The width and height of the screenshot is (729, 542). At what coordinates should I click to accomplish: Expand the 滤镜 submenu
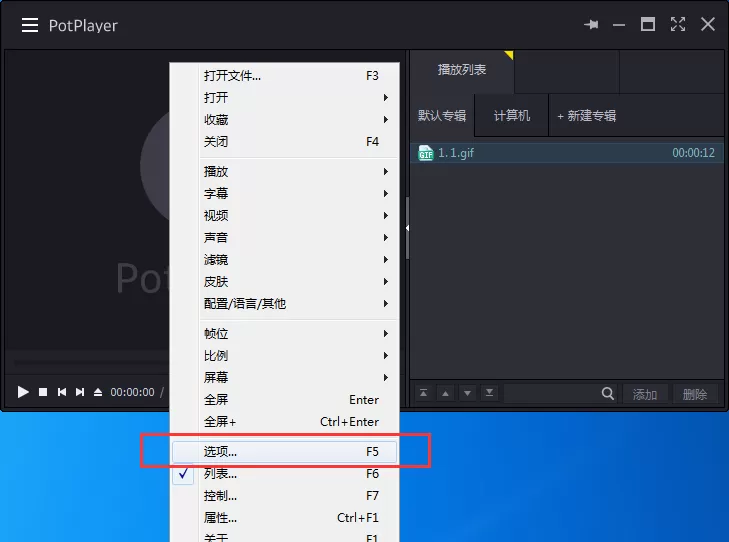tap(285, 259)
